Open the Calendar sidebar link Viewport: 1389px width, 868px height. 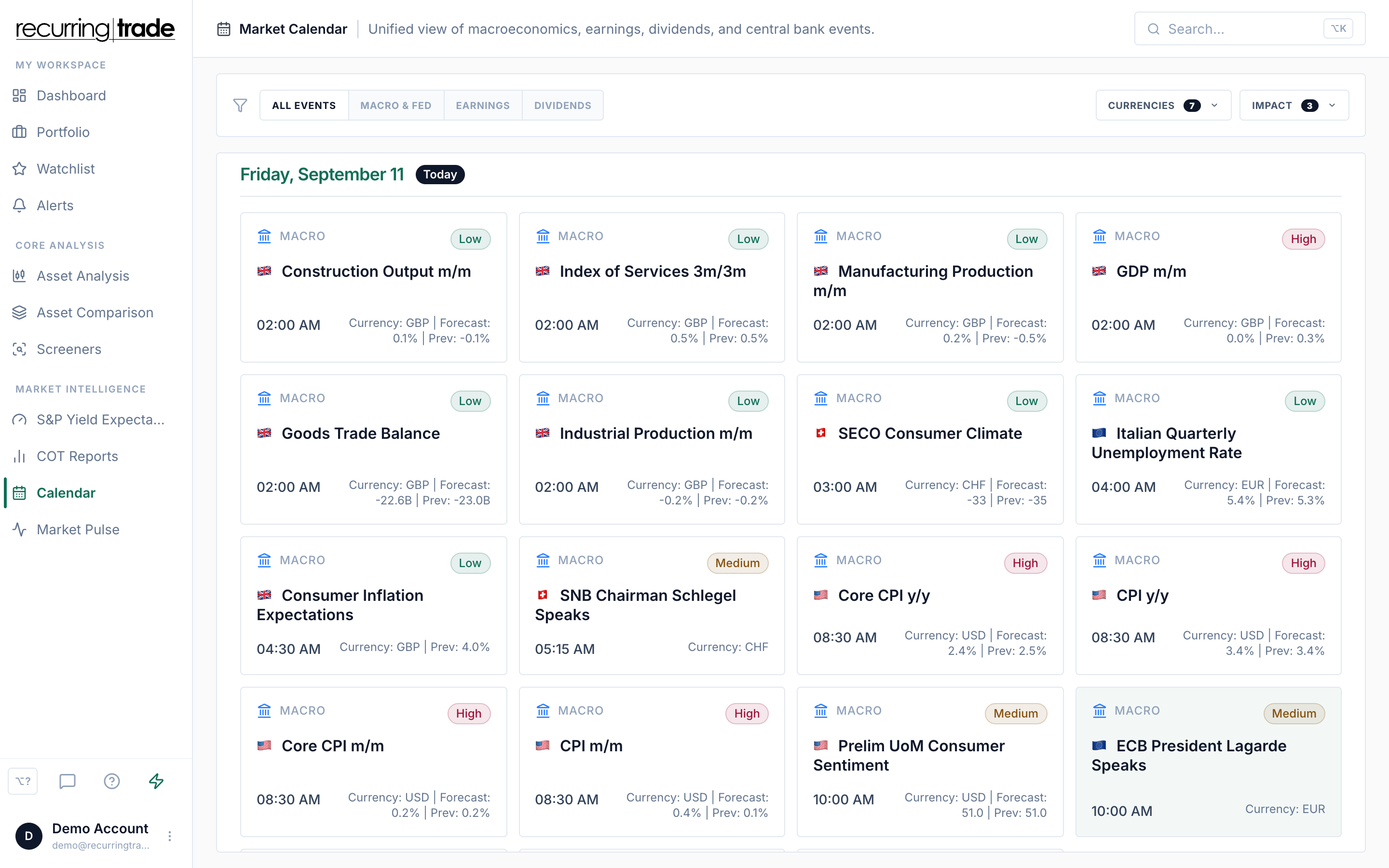96,492
